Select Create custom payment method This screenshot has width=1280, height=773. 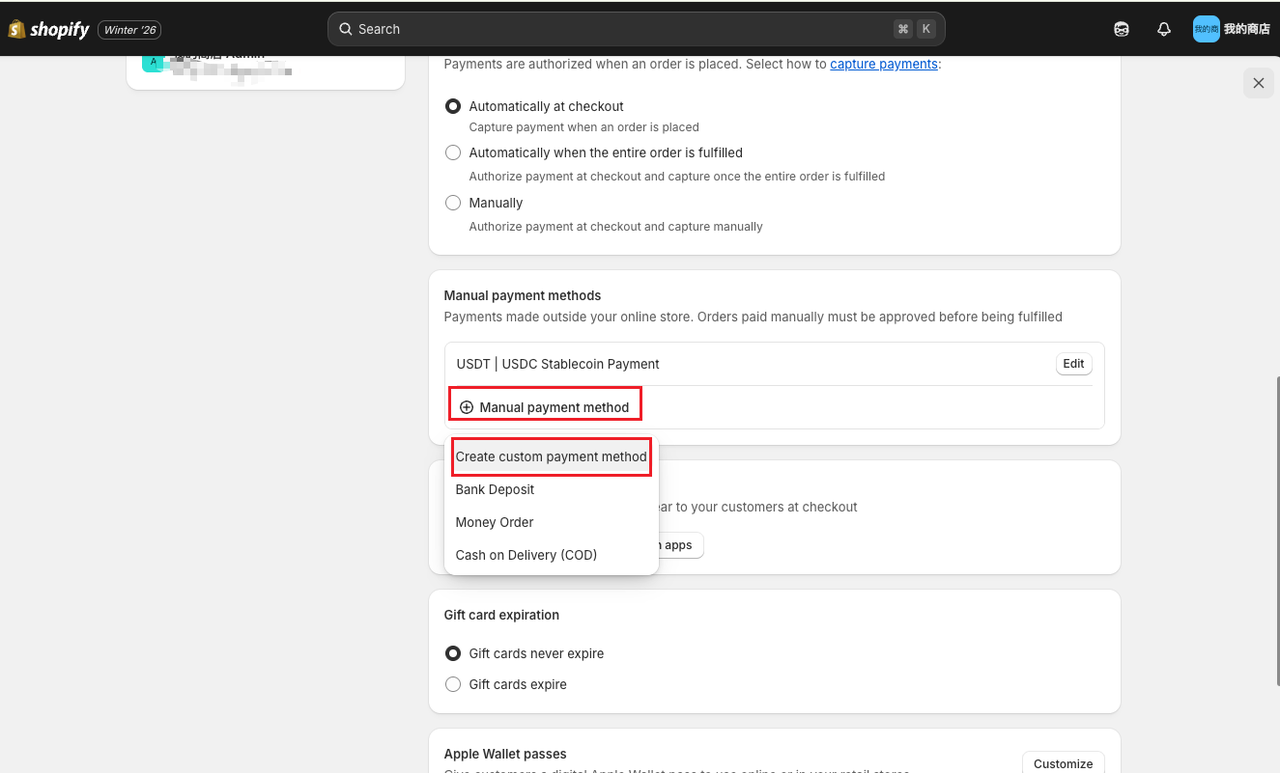[x=551, y=456]
